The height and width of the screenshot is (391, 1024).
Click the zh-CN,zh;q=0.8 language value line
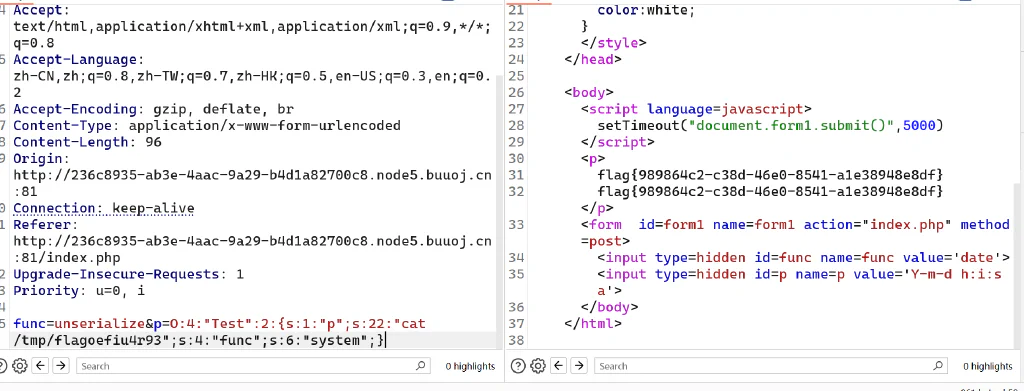251,76
